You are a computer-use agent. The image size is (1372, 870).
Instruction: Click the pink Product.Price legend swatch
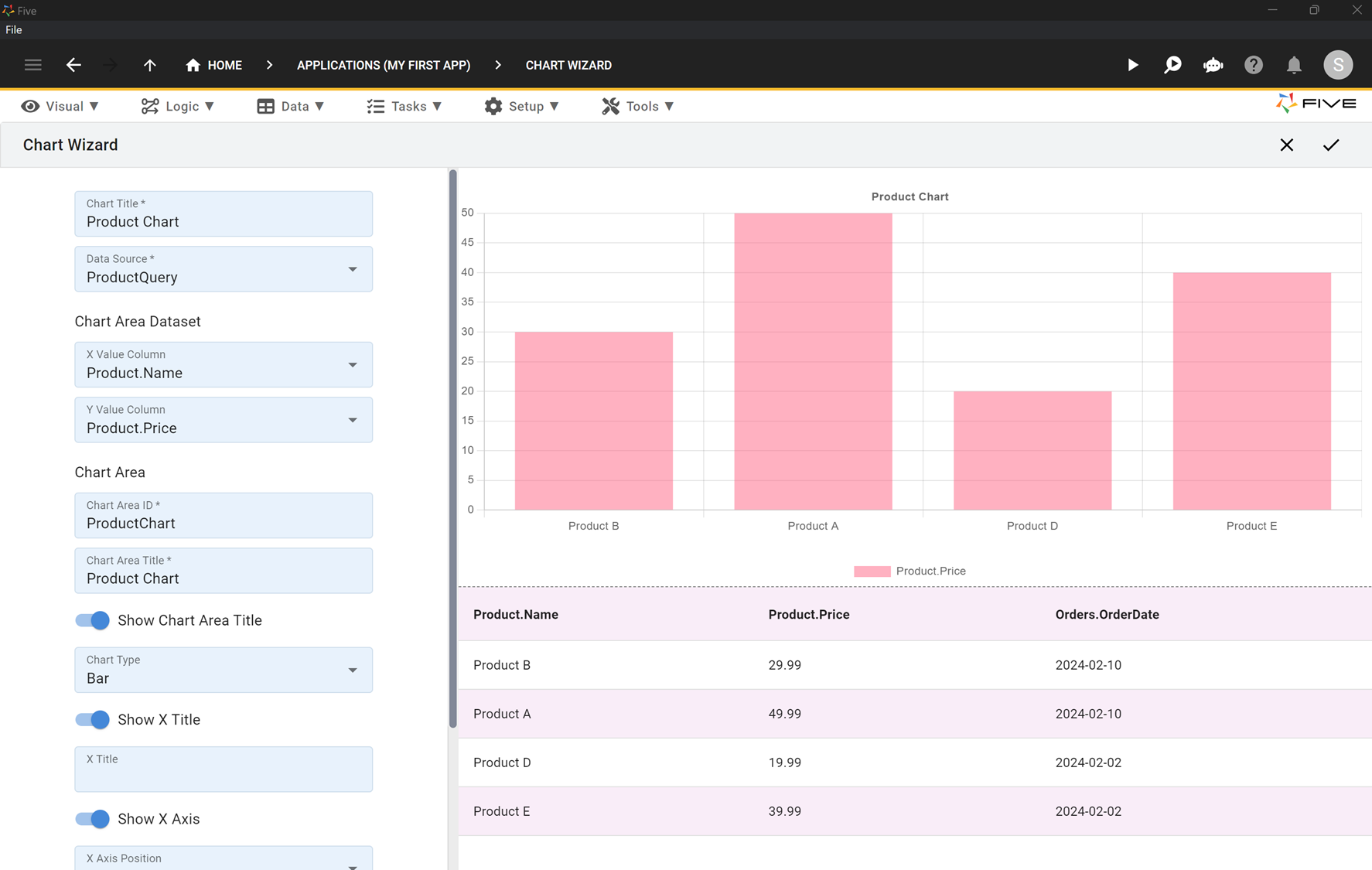pos(872,571)
